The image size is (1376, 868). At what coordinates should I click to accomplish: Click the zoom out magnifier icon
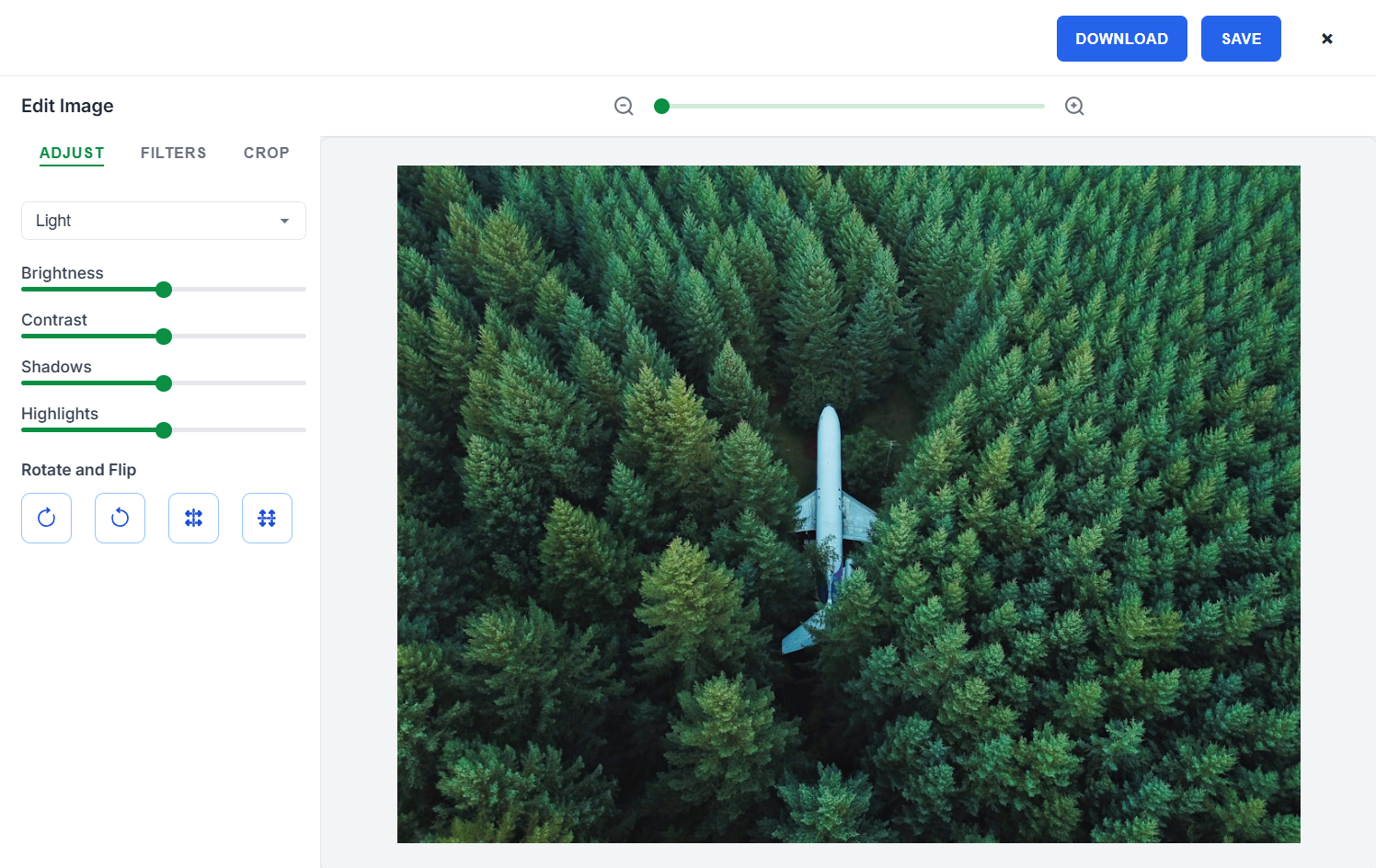pyautogui.click(x=624, y=106)
